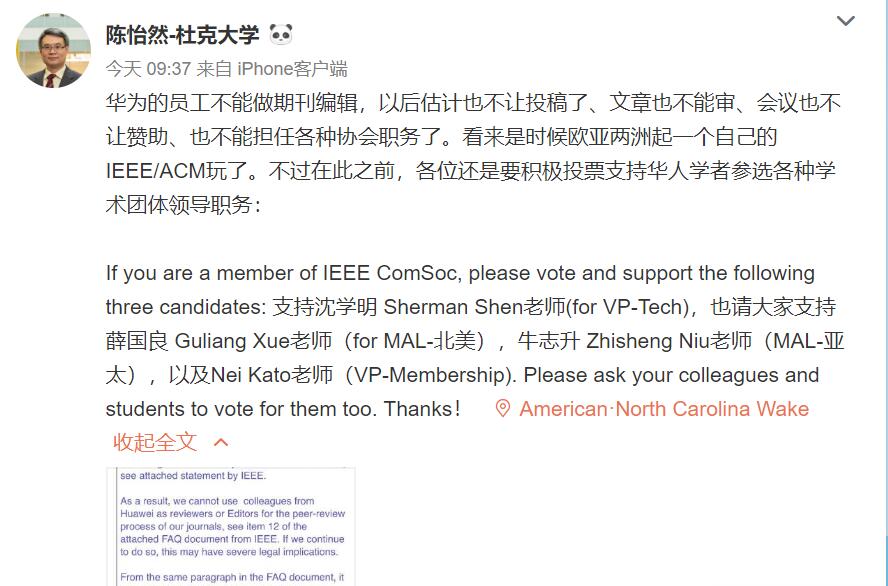Image resolution: width=888 pixels, height=586 pixels.
Task: Click the 今天 09:37 timestamp link
Action: [x=148, y=69]
